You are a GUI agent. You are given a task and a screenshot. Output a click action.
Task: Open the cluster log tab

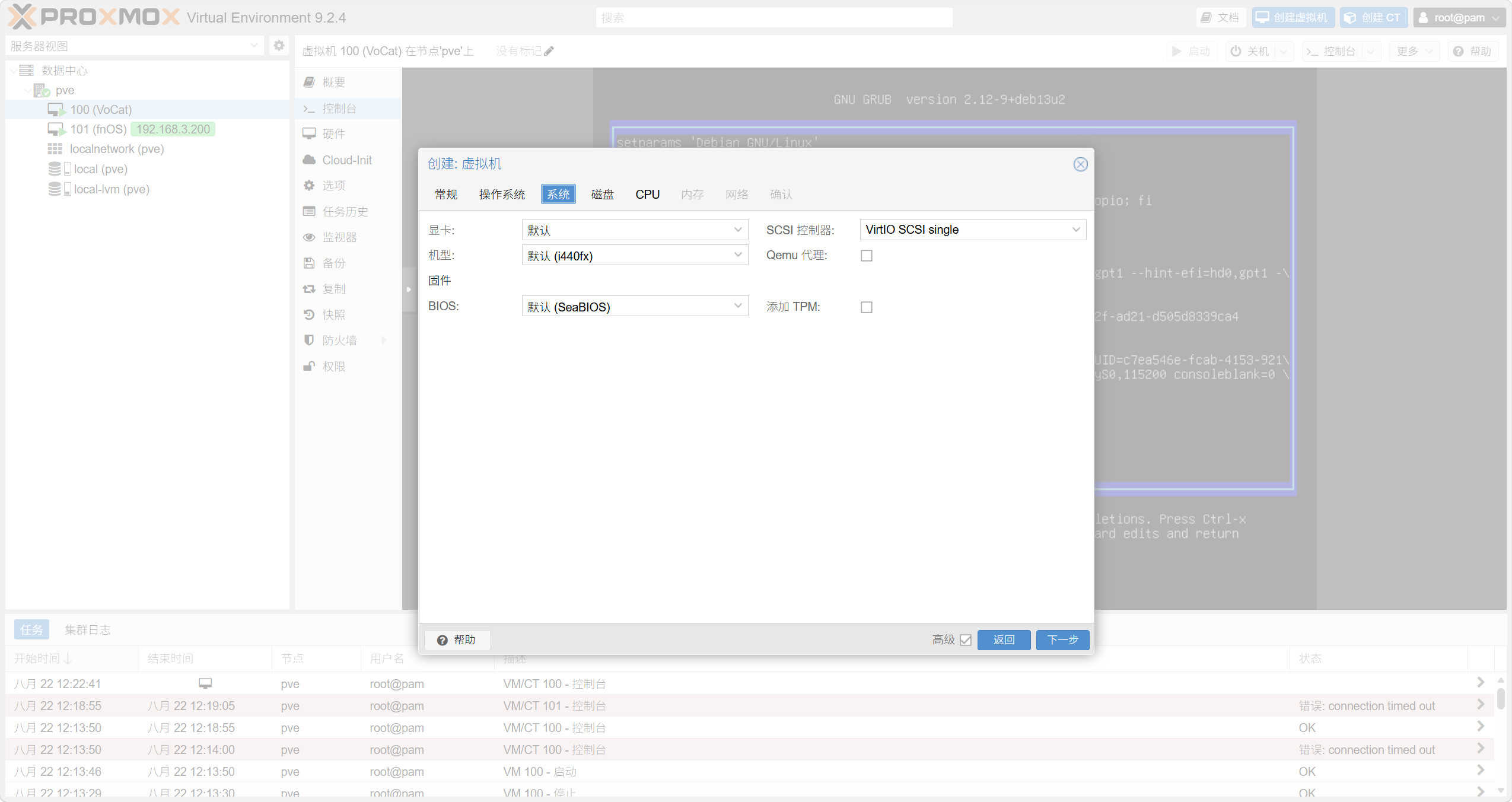(x=87, y=630)
